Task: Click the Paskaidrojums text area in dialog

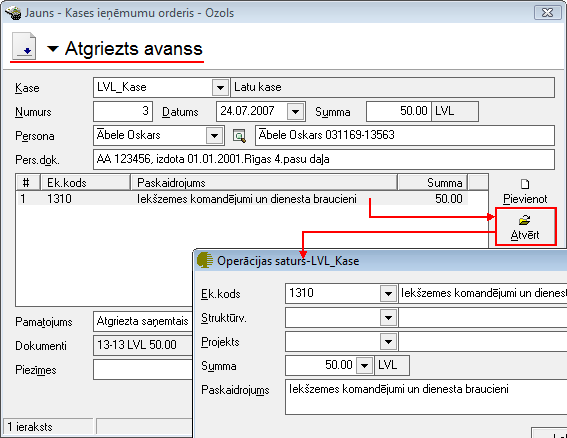Action: click(426, 397)
